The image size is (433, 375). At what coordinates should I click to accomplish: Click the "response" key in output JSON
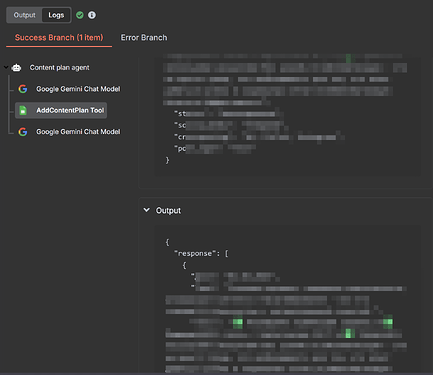pyautogui.click(x=193, y=254)
